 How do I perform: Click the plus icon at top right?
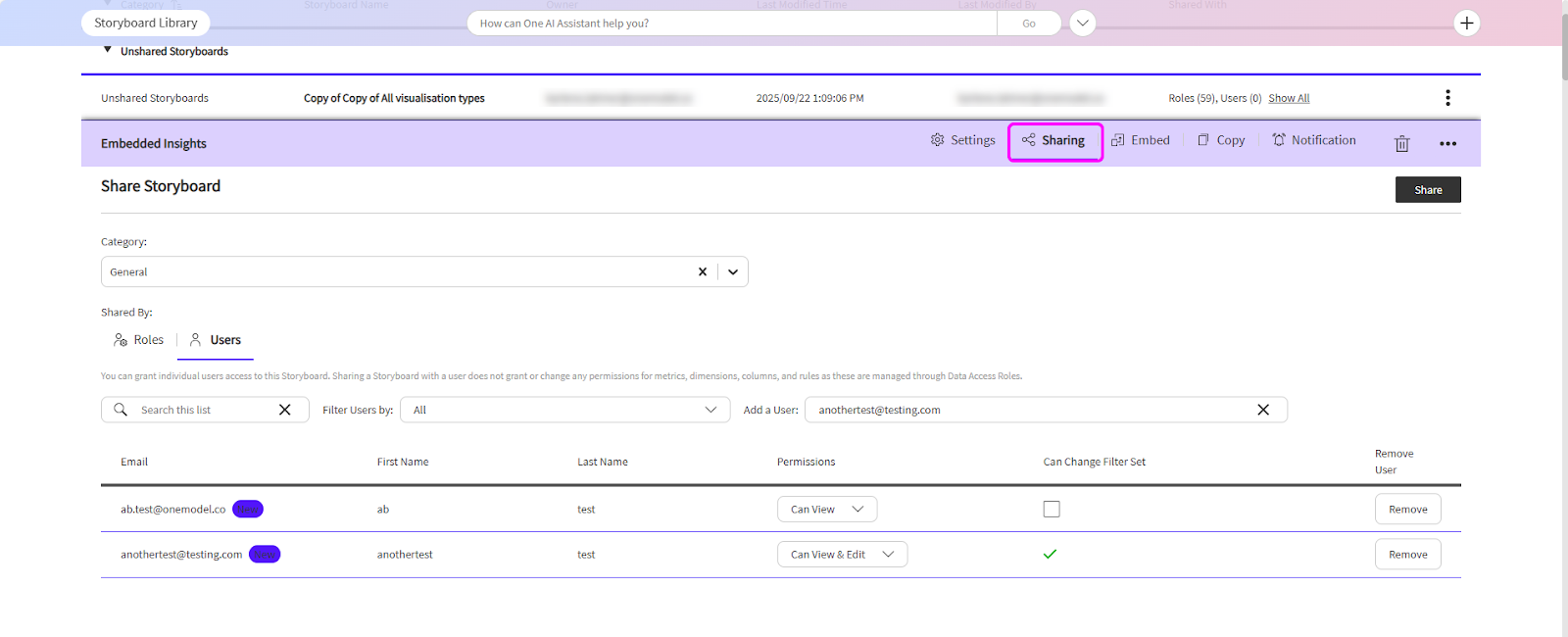pos(1466,24)
